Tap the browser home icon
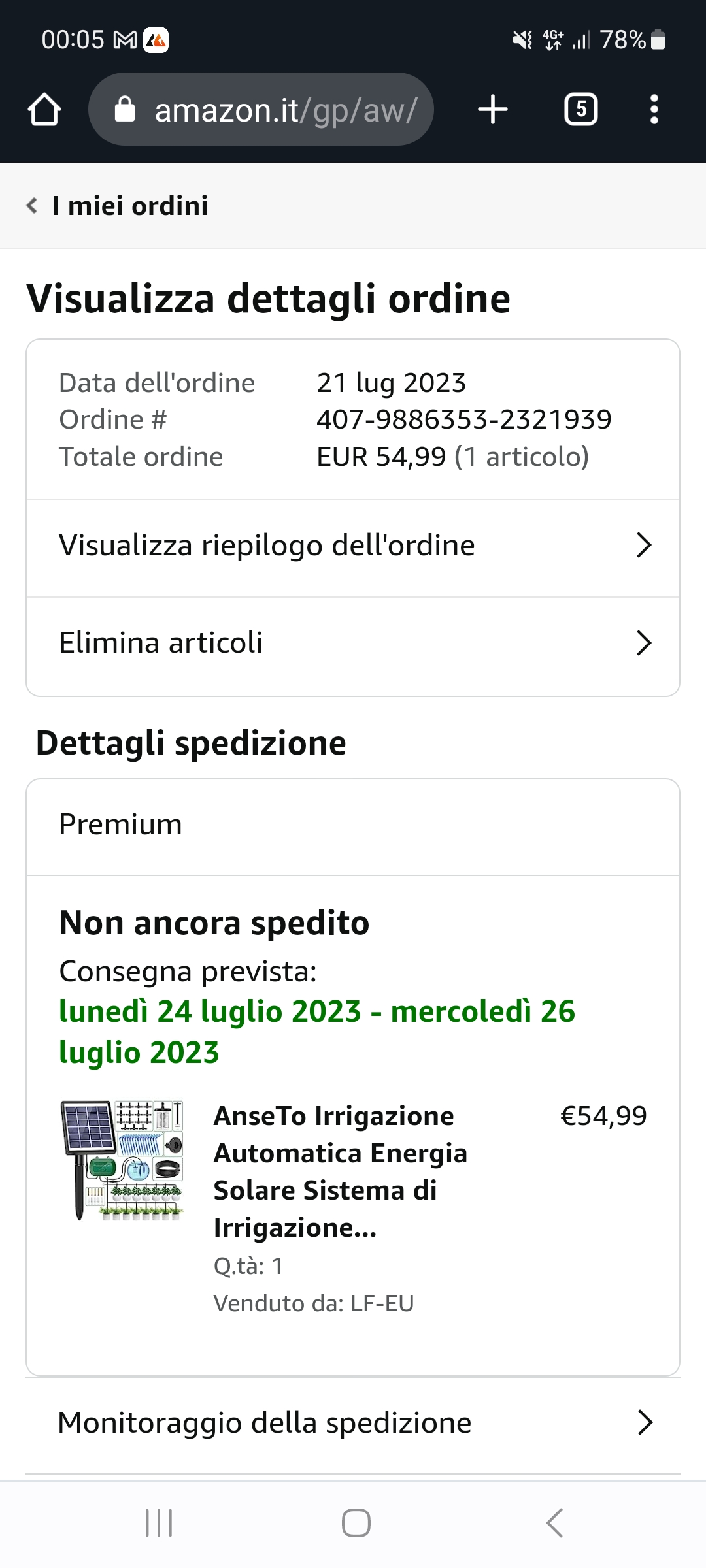Screen dimensions: 706x1568 [x=44, y=109]
